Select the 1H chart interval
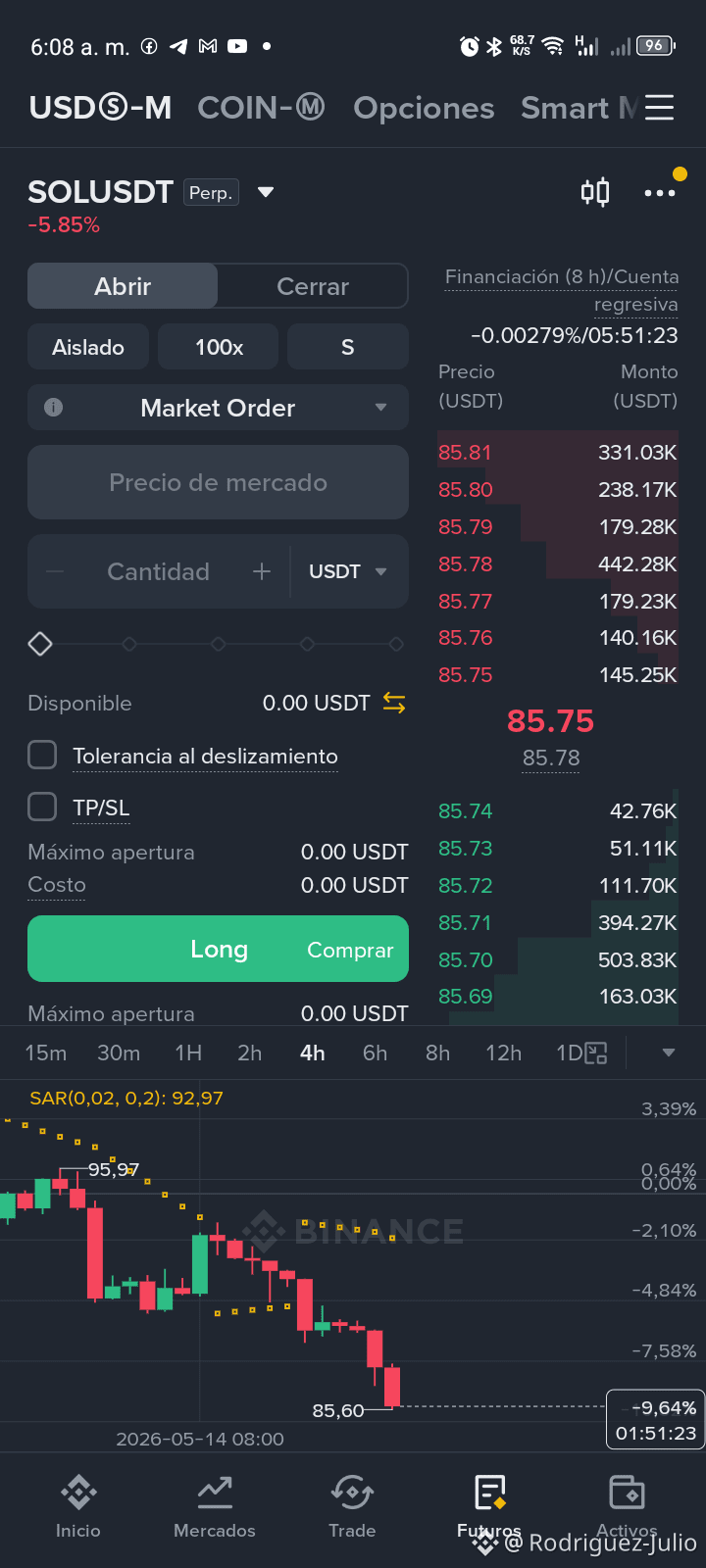Viewport: 706px width, 1568px height. click(x=188, y=1053)
